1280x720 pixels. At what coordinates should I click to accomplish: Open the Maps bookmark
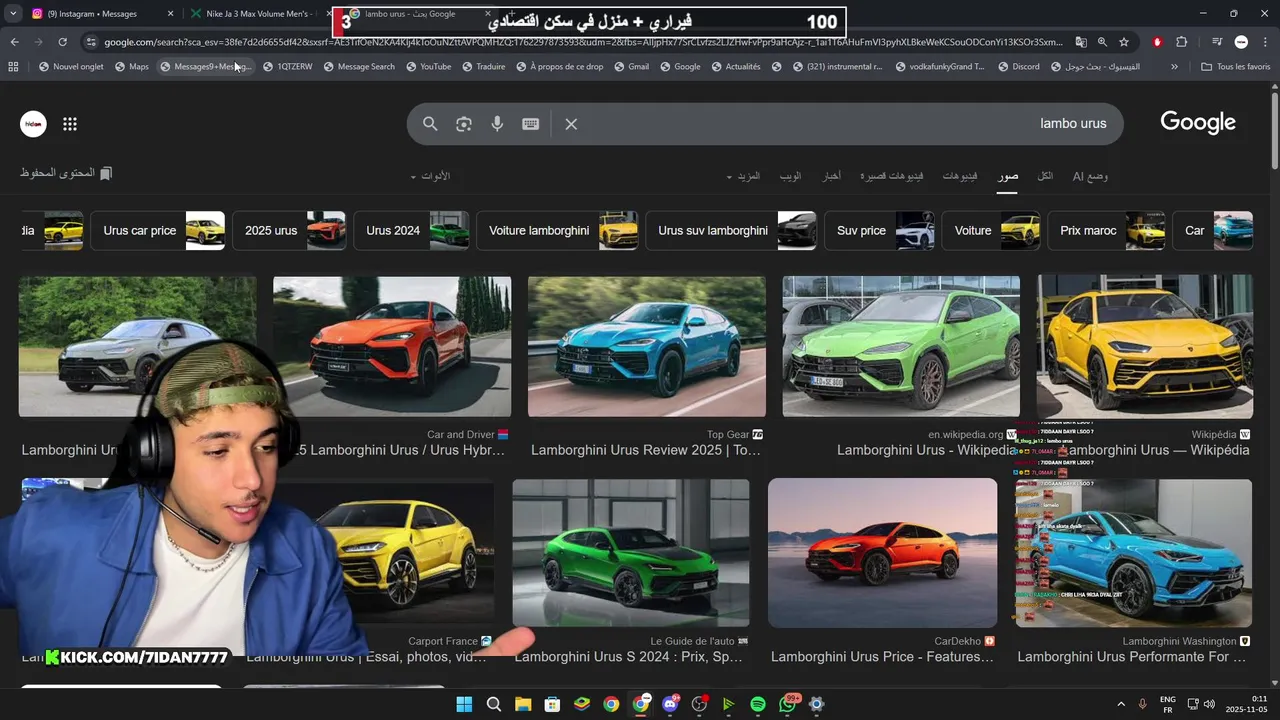(x=132, y=67)
